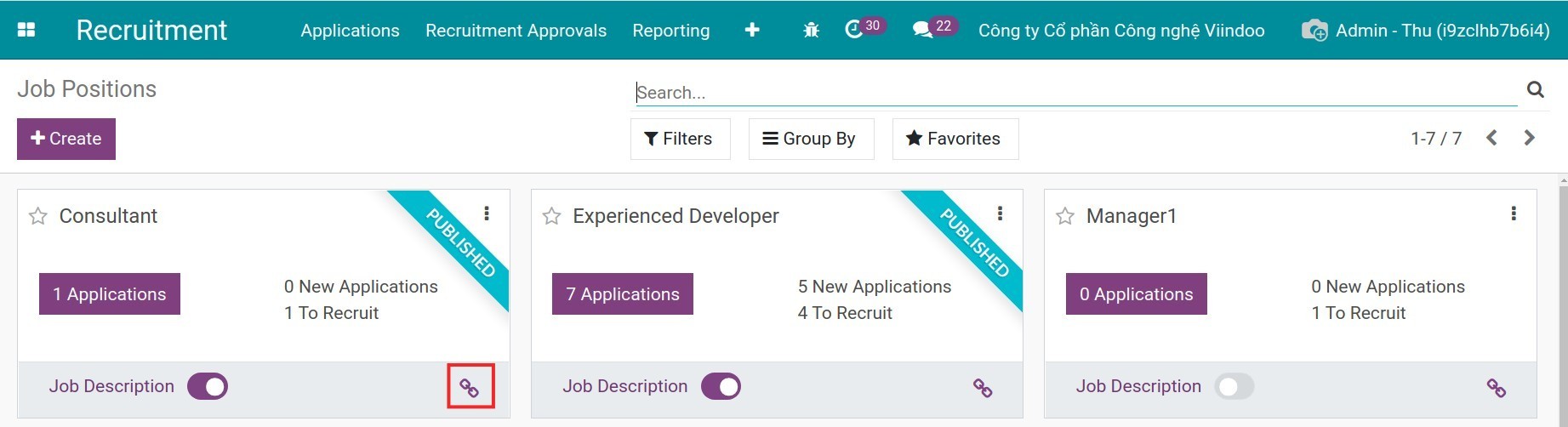Image resolution: width=1568 pixels, height=427 pixels.
Task: Click link icon on Manager1 card
Action: click(x=1496, y=388)
